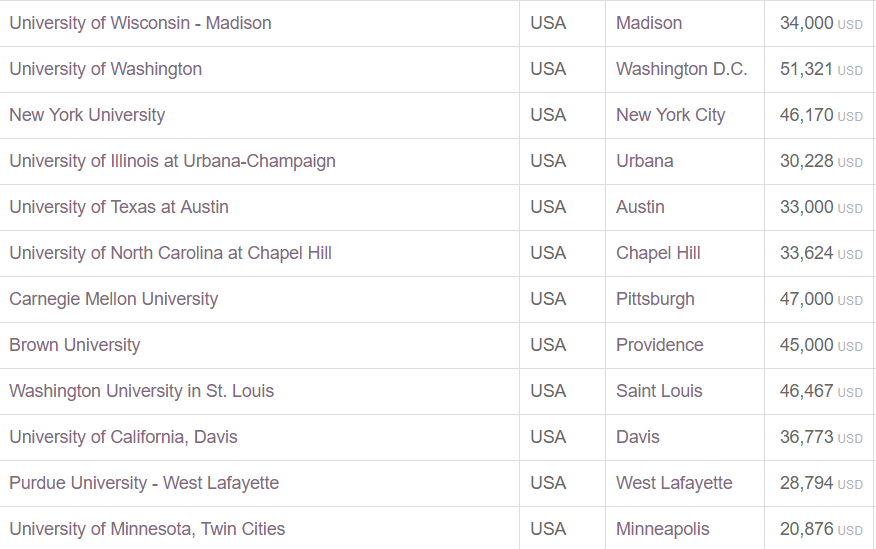Select Washington University in St. Louis
876x549 pixels.
pyautogui.click(x=141, y=391)
